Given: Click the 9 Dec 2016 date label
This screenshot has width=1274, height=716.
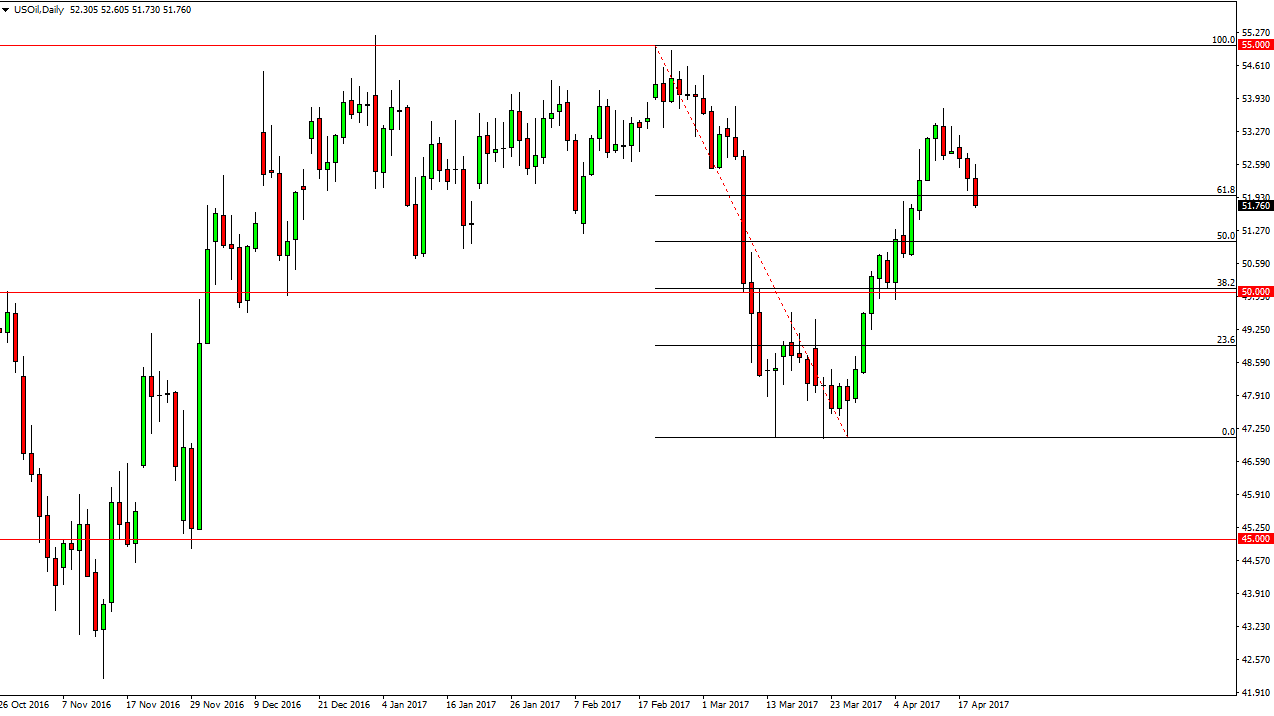Looking at the screenshot, I should point(278,705).
